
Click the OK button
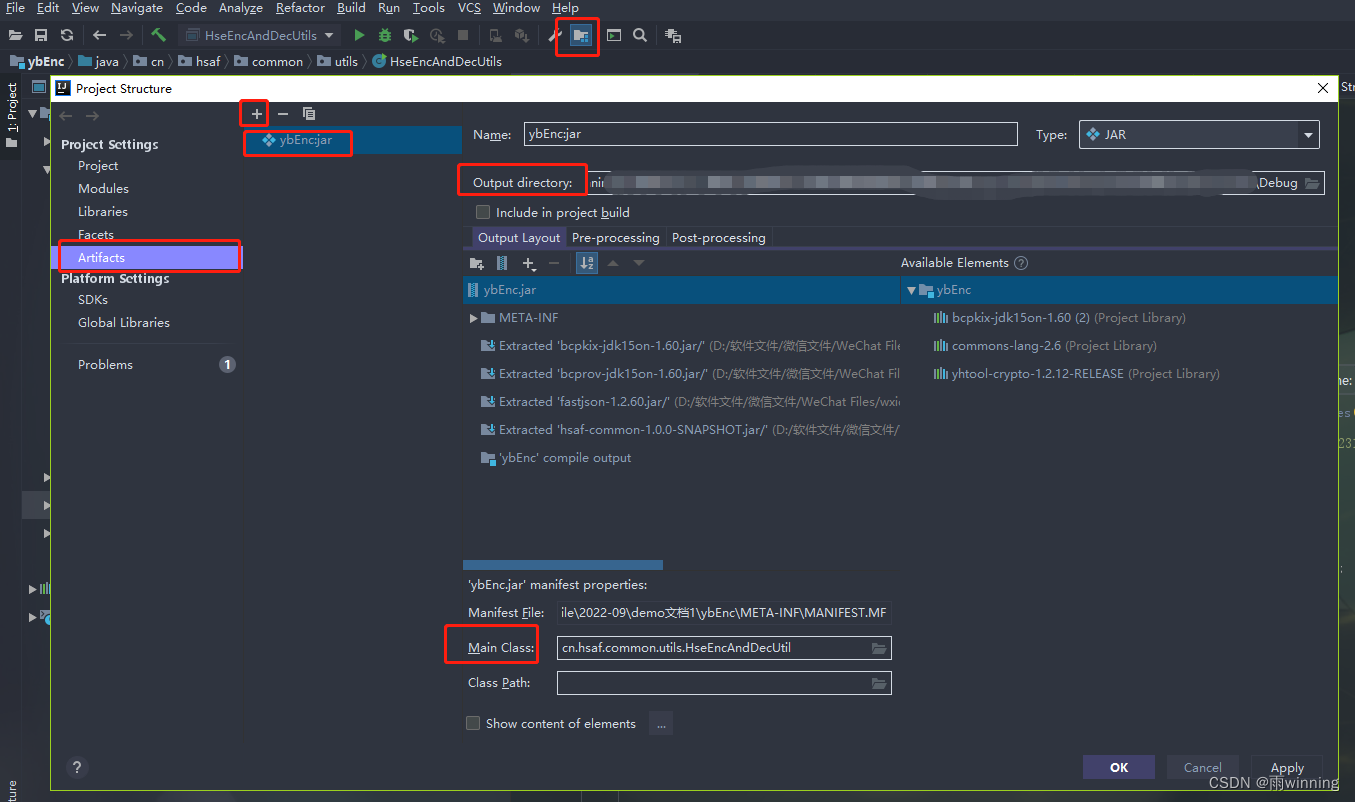click(1119, 767)
